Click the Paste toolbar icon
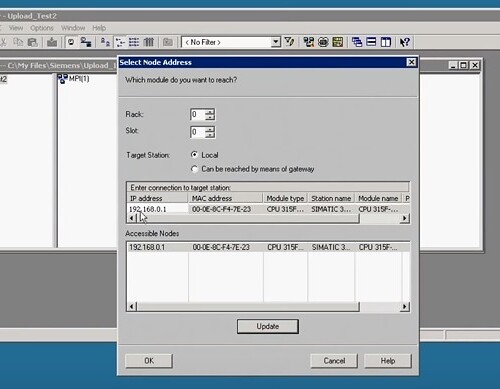This screenshot has width=500, height=389. [32, 42]
